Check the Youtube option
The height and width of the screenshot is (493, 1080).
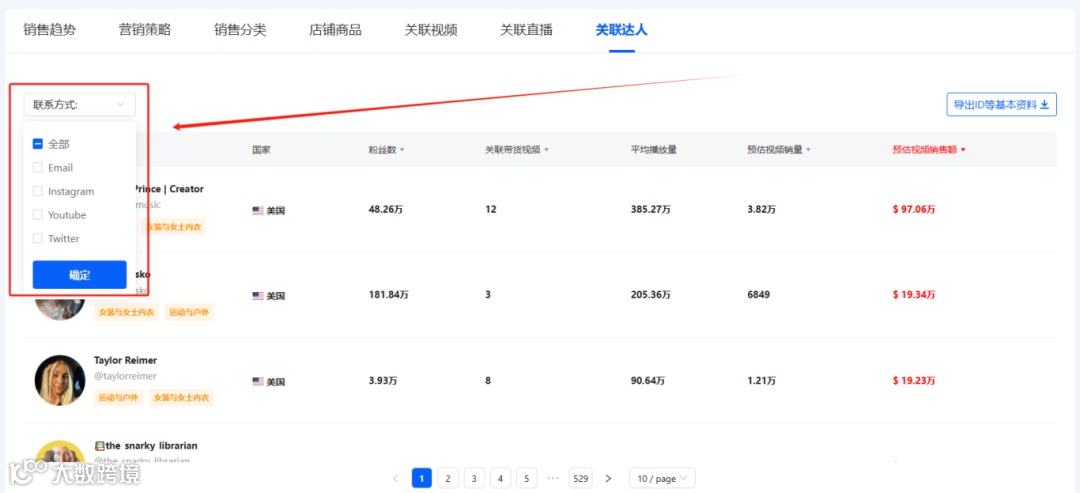(38, 215)
